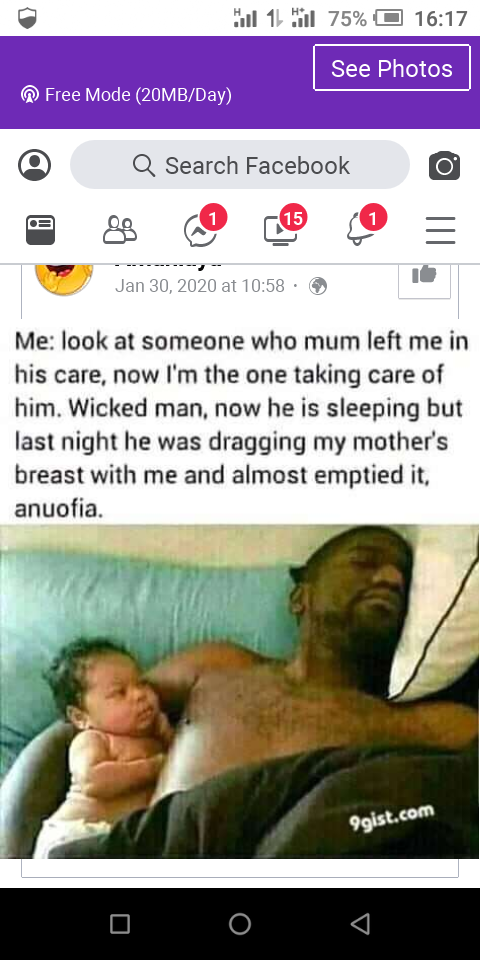Image resolution: width=480 pixels, height=960 pixels.
Task: Open the profile icon beside search
Action: click(x=34, y=165)
